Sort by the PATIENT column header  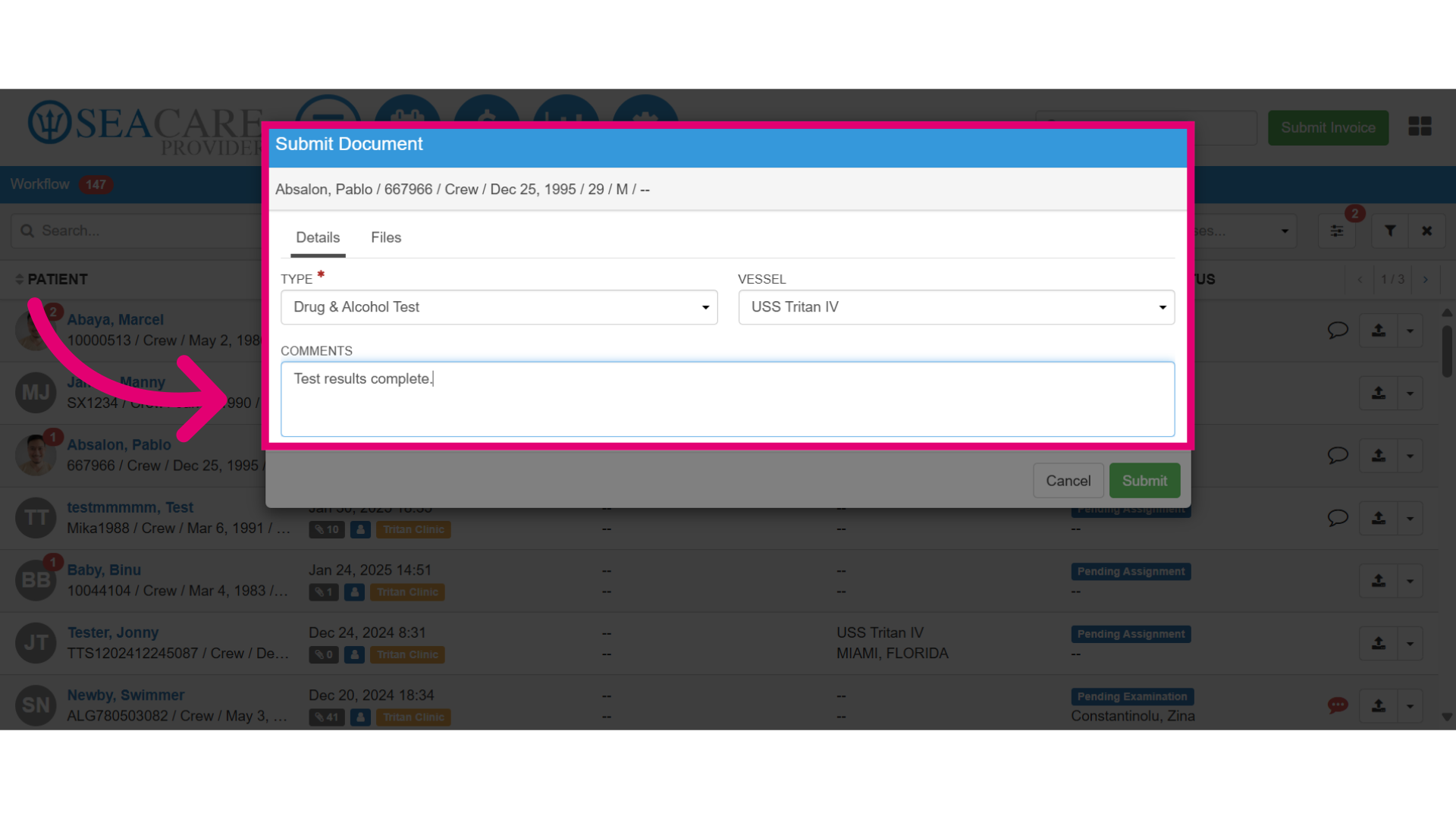pos(58,279)
